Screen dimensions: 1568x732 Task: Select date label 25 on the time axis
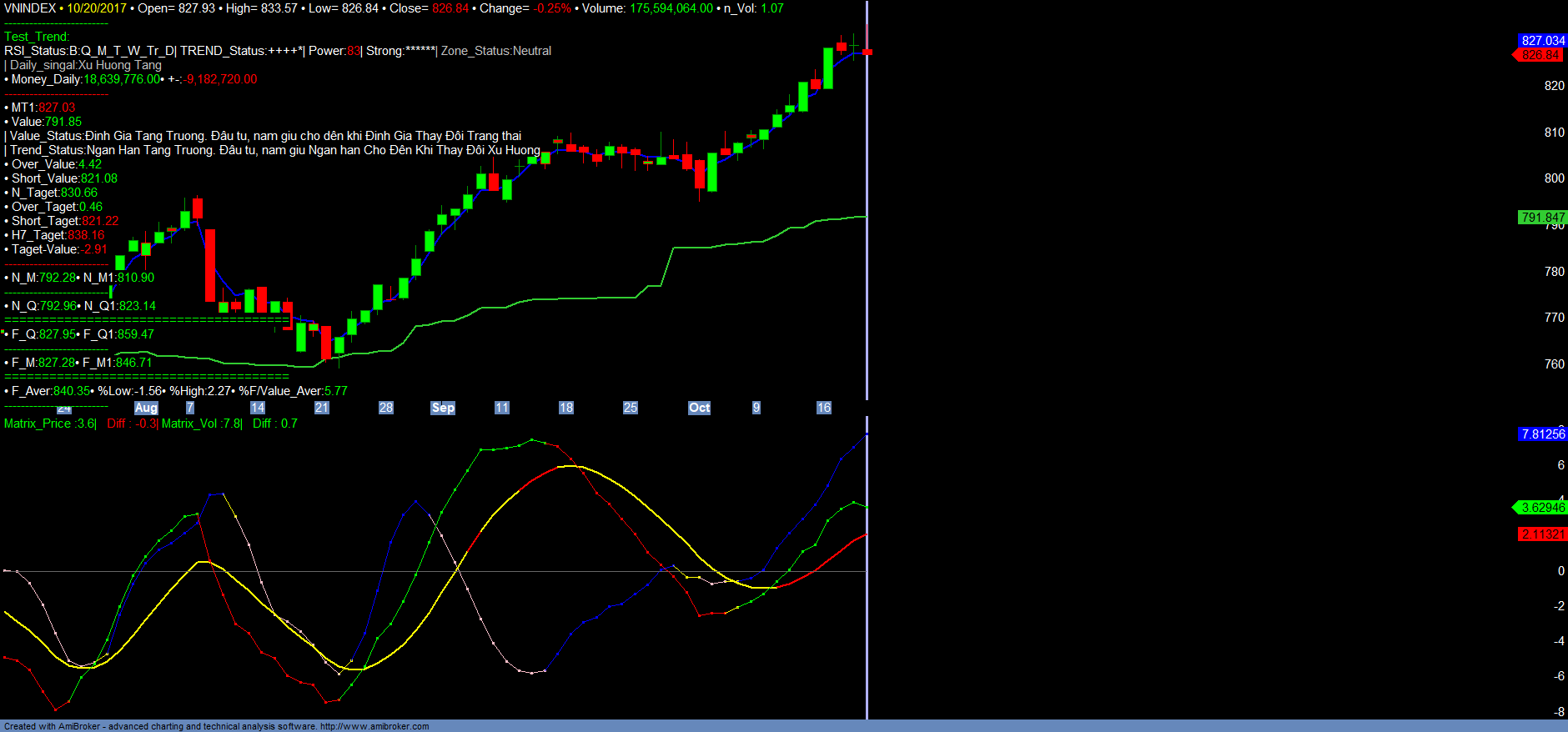tap(630, 408)
